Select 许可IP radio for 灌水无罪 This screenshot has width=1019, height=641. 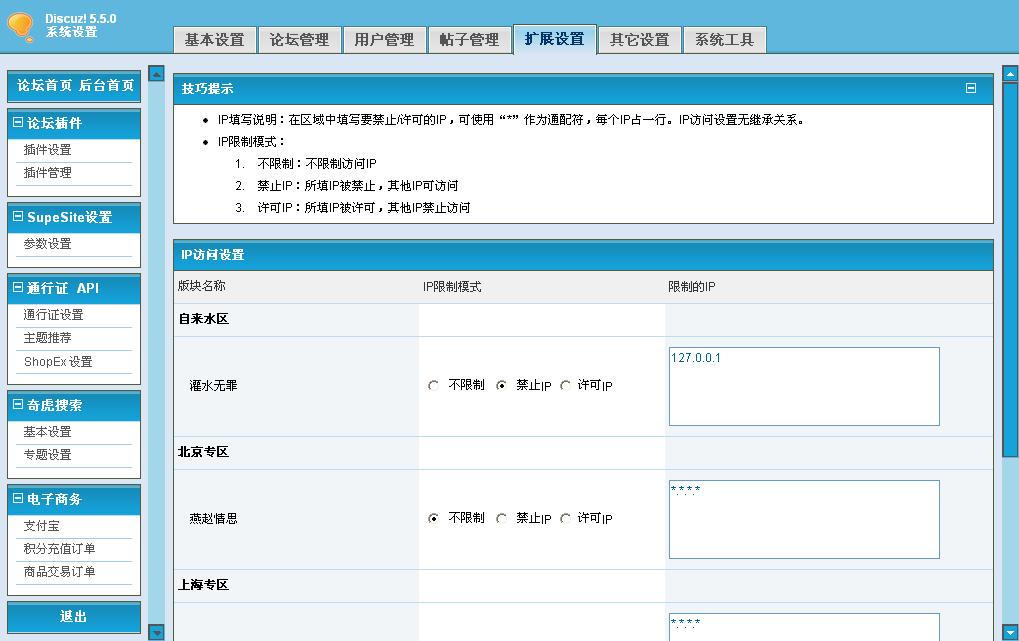pyautogui.click(x=565, y=386)
